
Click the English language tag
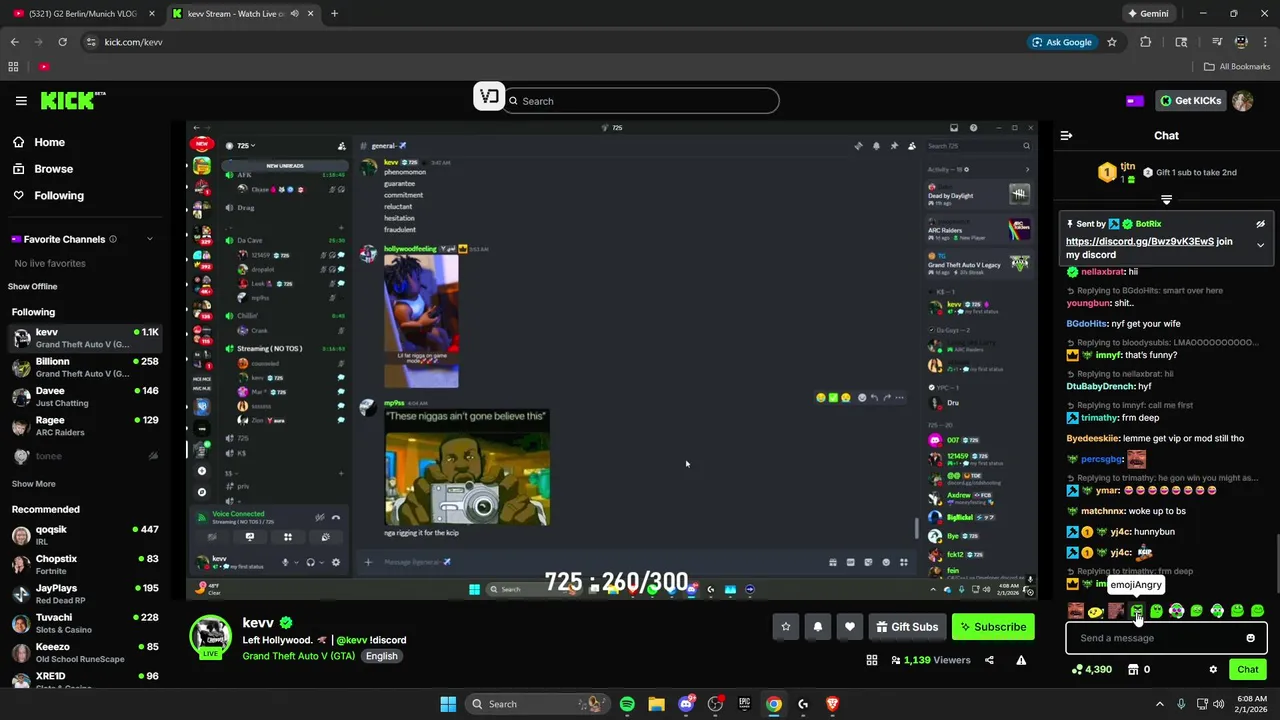click(381, 656)
